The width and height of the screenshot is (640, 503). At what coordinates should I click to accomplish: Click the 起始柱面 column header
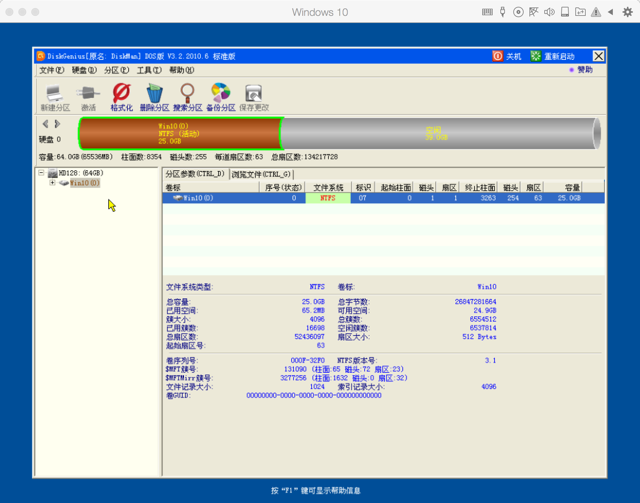395,187
